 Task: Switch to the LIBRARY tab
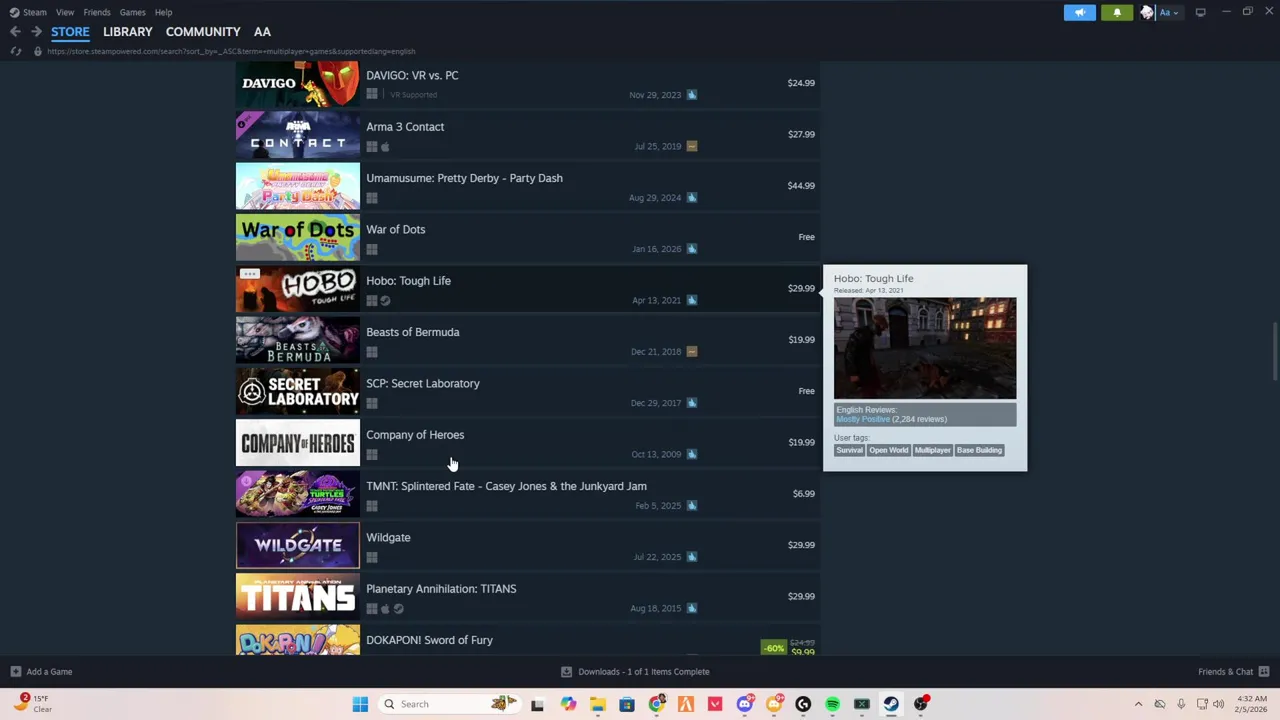click(127, 32)
